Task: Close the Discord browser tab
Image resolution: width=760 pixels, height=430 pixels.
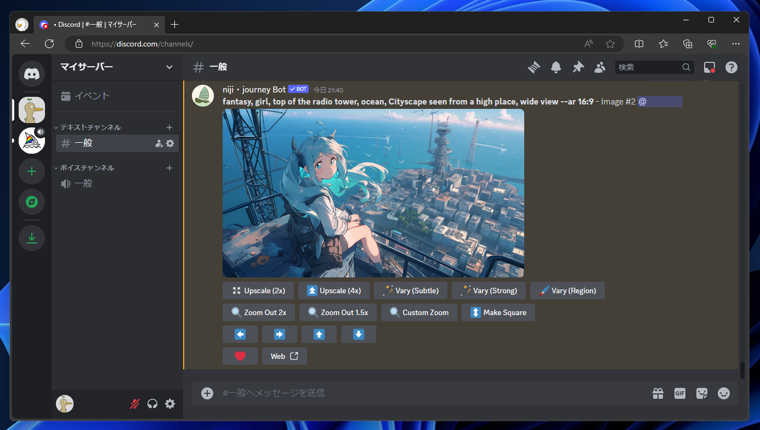Action: pos(156,25)
